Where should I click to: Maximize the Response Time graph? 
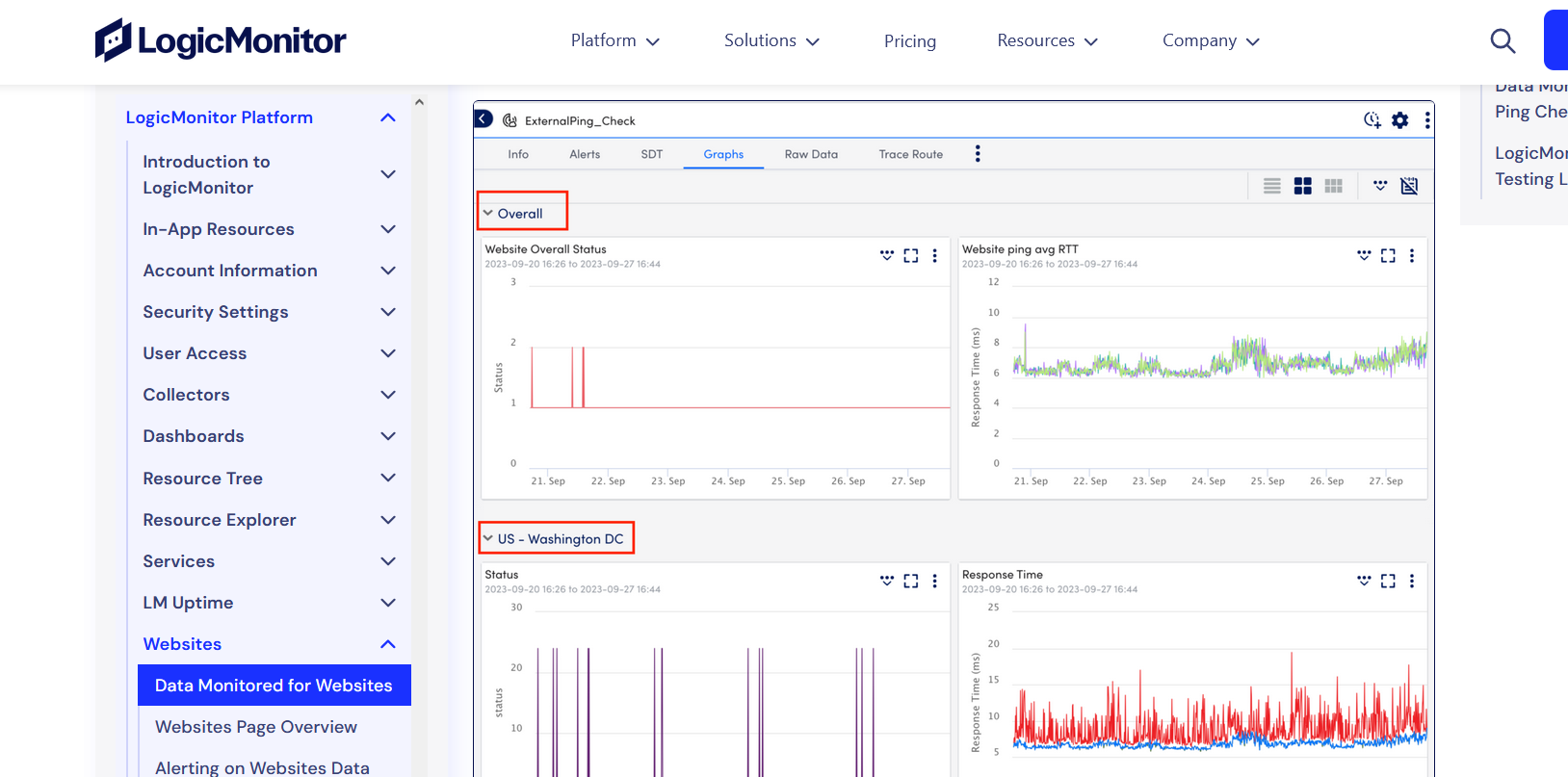pyautogui.click(x=1388, y=581)
